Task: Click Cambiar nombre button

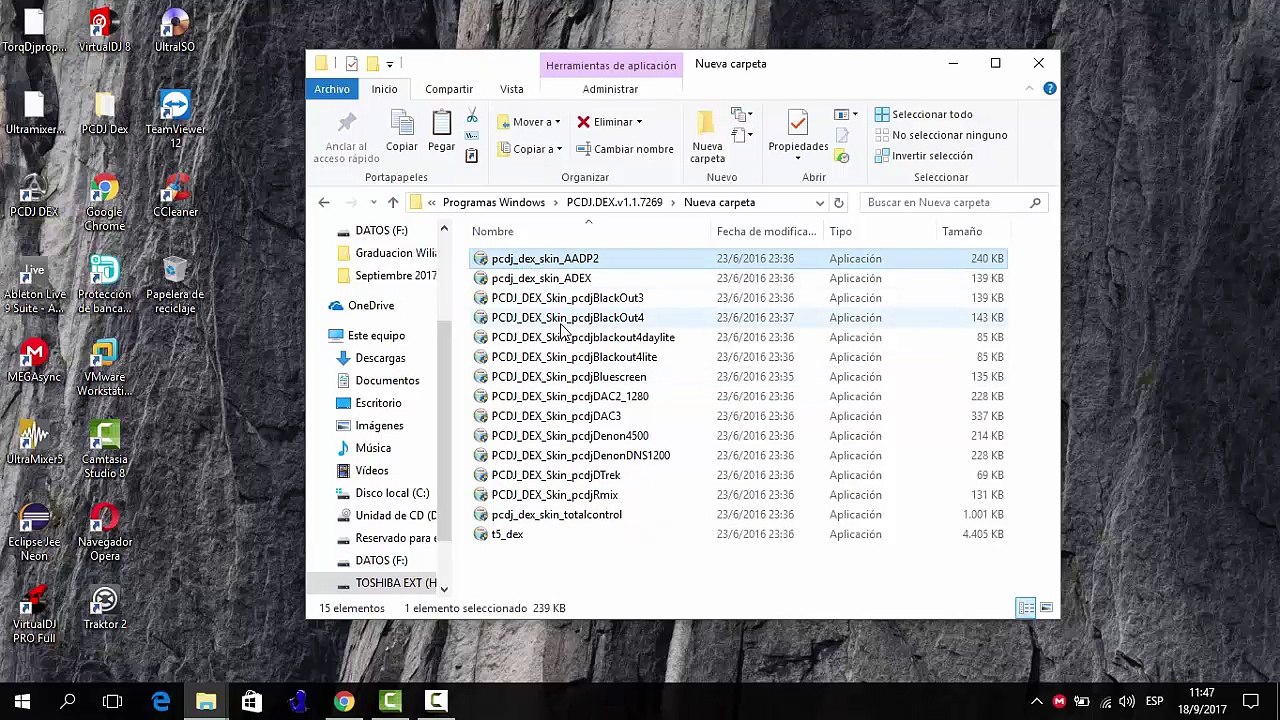Action: click(x=625, y=149)
